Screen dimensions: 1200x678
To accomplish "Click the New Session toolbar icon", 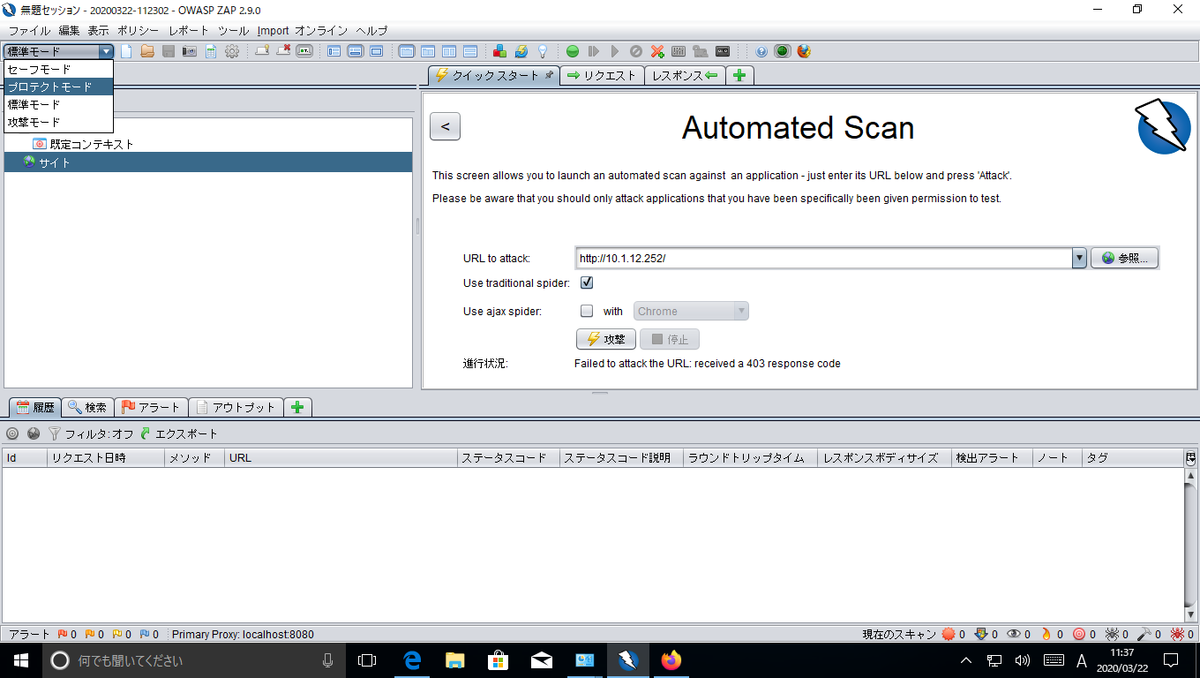I will (x=126, y=51).
